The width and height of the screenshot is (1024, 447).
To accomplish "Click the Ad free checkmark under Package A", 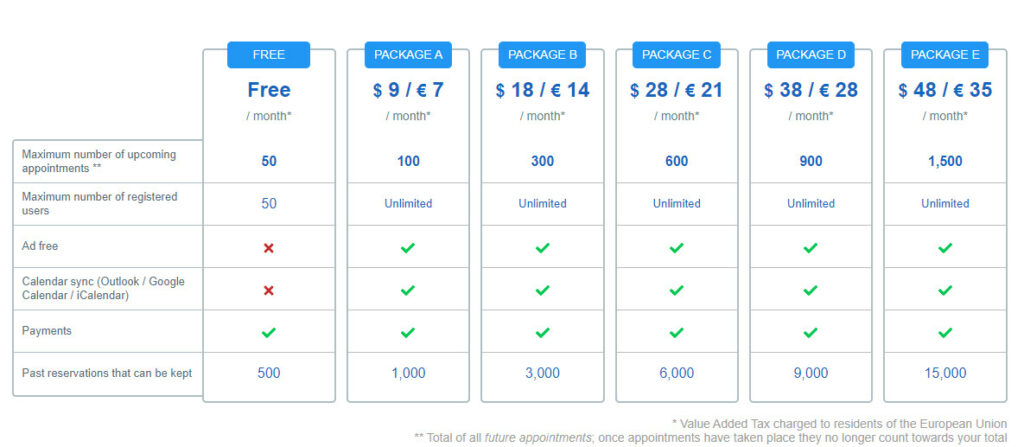I will point(408,248).
